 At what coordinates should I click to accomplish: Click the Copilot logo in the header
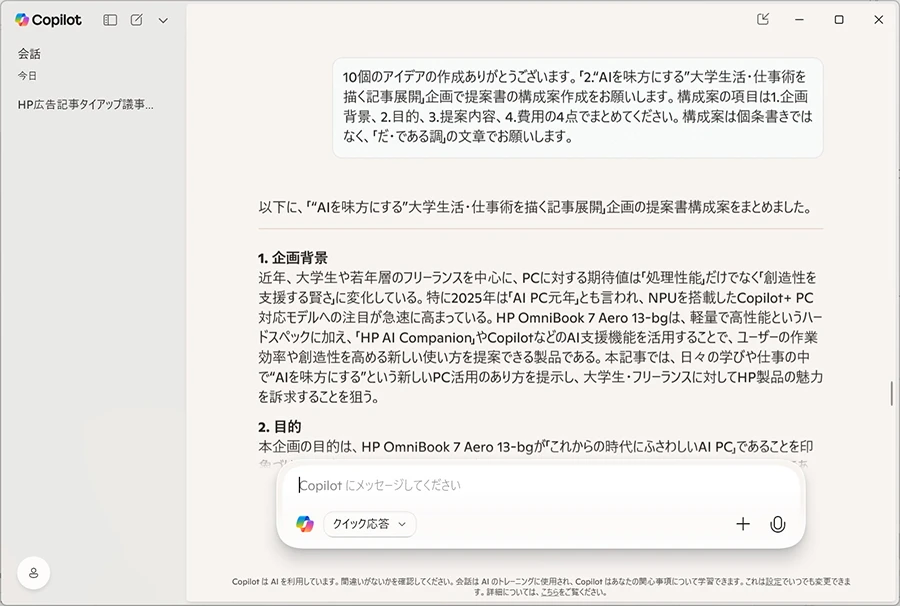coord(48,20)
